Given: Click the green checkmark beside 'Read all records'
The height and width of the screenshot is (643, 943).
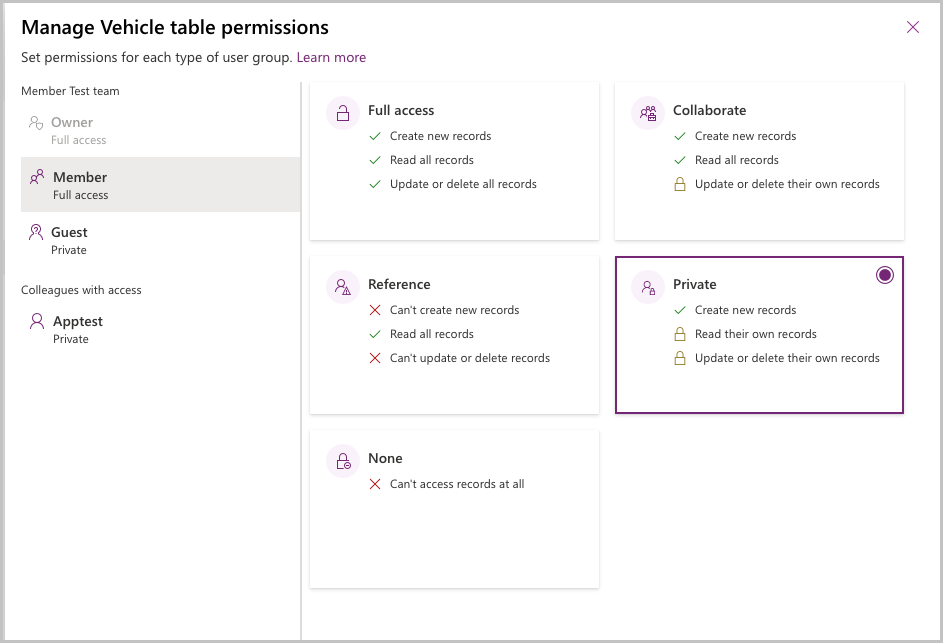Looking at the screenshot, I should tap(376, 160).
